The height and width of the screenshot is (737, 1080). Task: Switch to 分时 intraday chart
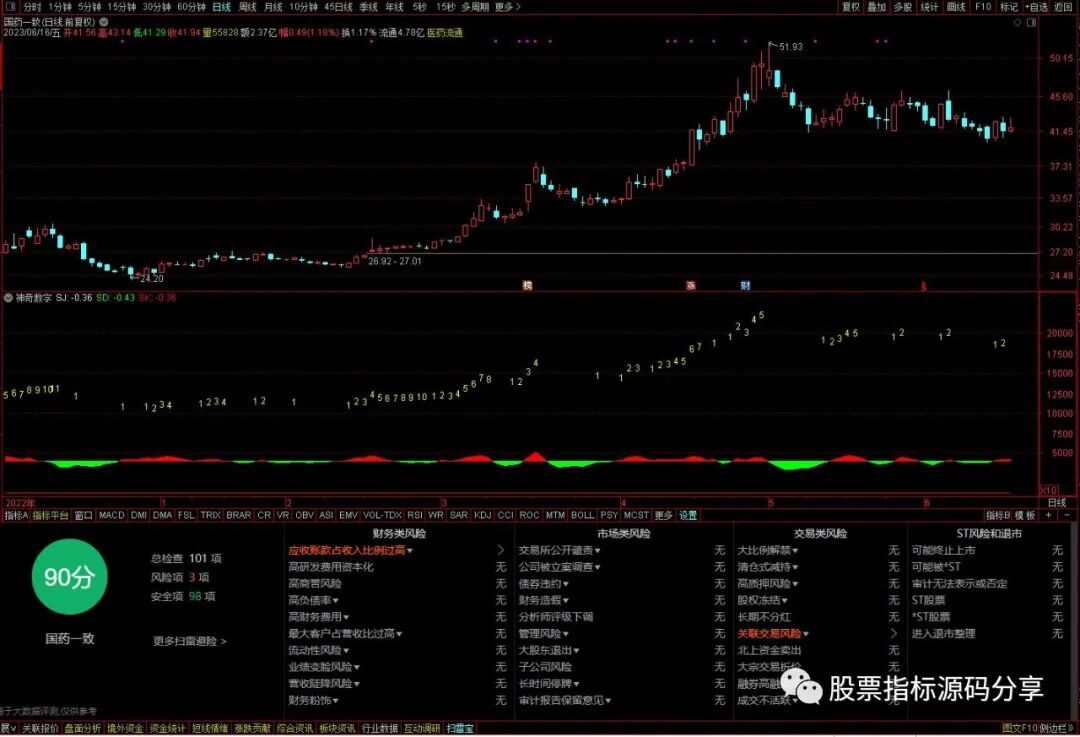(x=32, y=7)
